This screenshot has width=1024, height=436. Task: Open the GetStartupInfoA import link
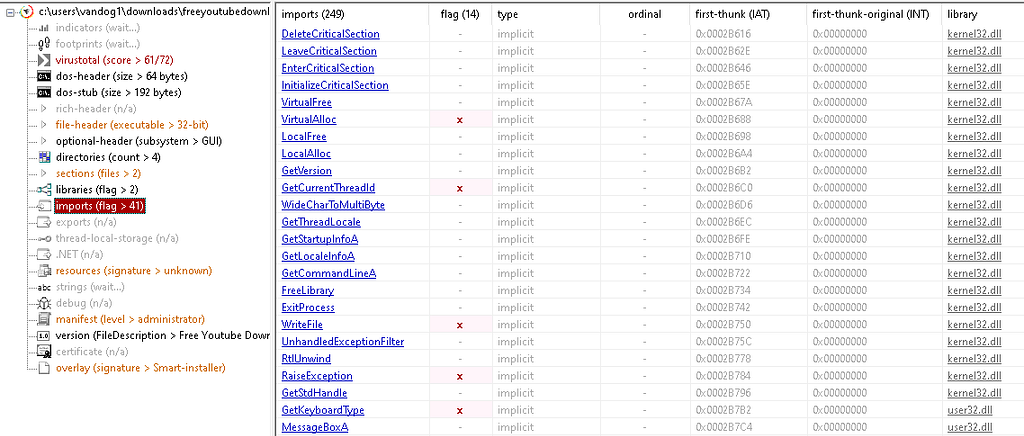tap(319, 239)
